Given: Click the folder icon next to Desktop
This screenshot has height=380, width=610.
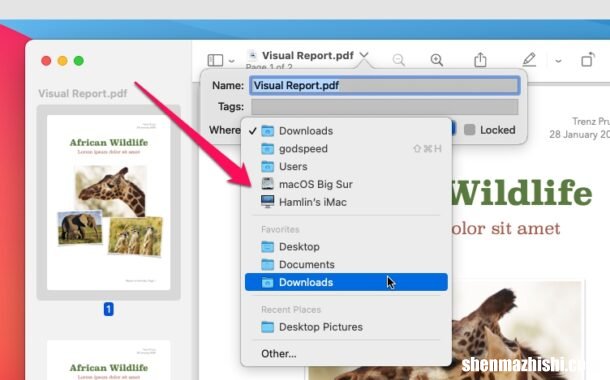Looking at the screenshot, I should (x=267, y=247).
